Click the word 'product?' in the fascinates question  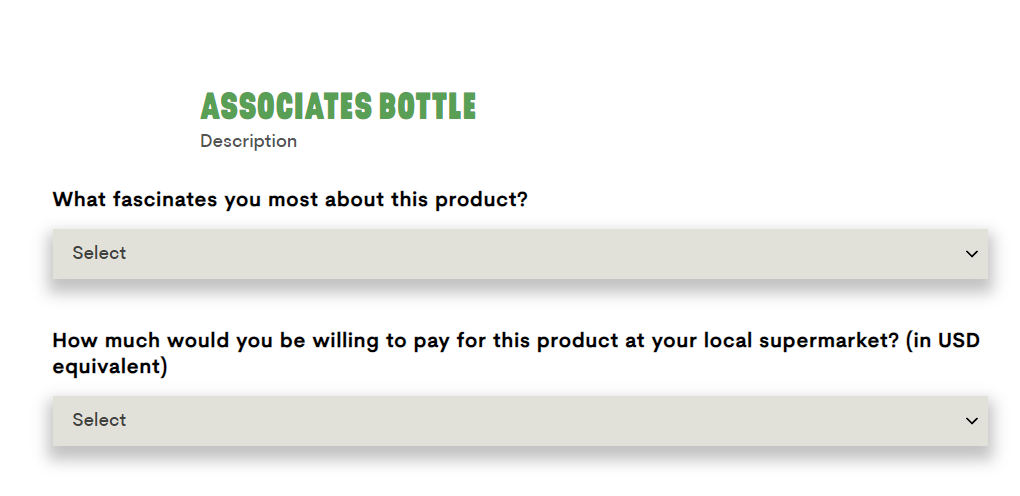(x=481, y=200)
